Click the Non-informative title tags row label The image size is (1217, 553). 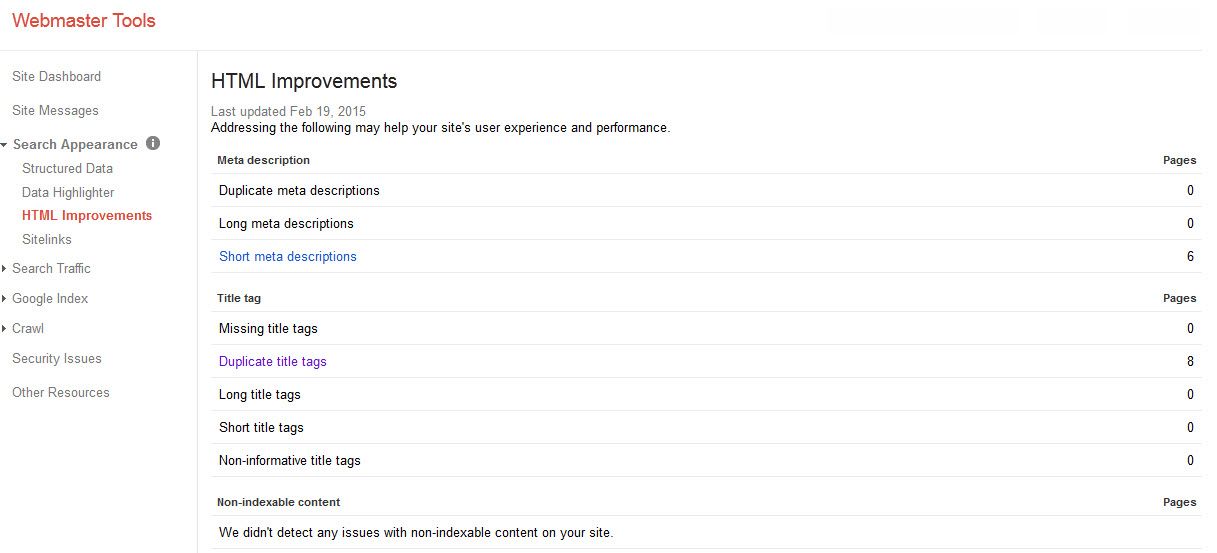290,461
